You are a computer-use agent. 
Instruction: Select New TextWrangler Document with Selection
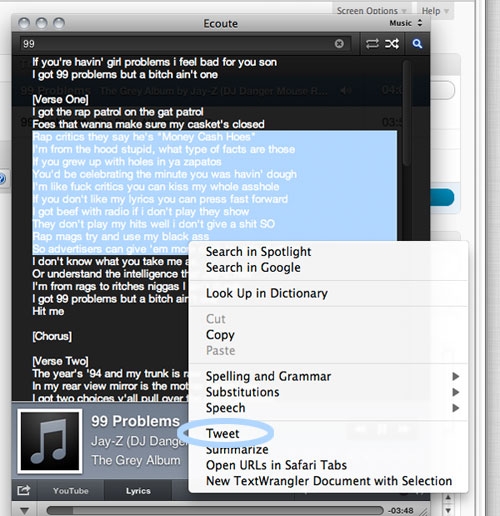(329, 481)
